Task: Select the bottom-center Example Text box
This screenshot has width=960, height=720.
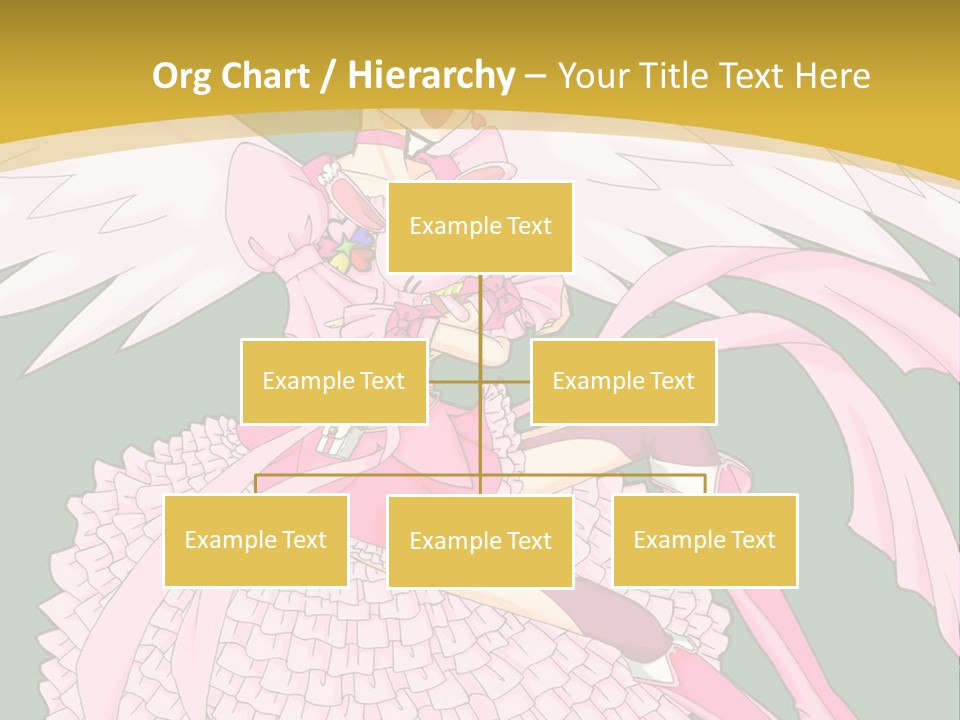Action: tap(480, 541)
